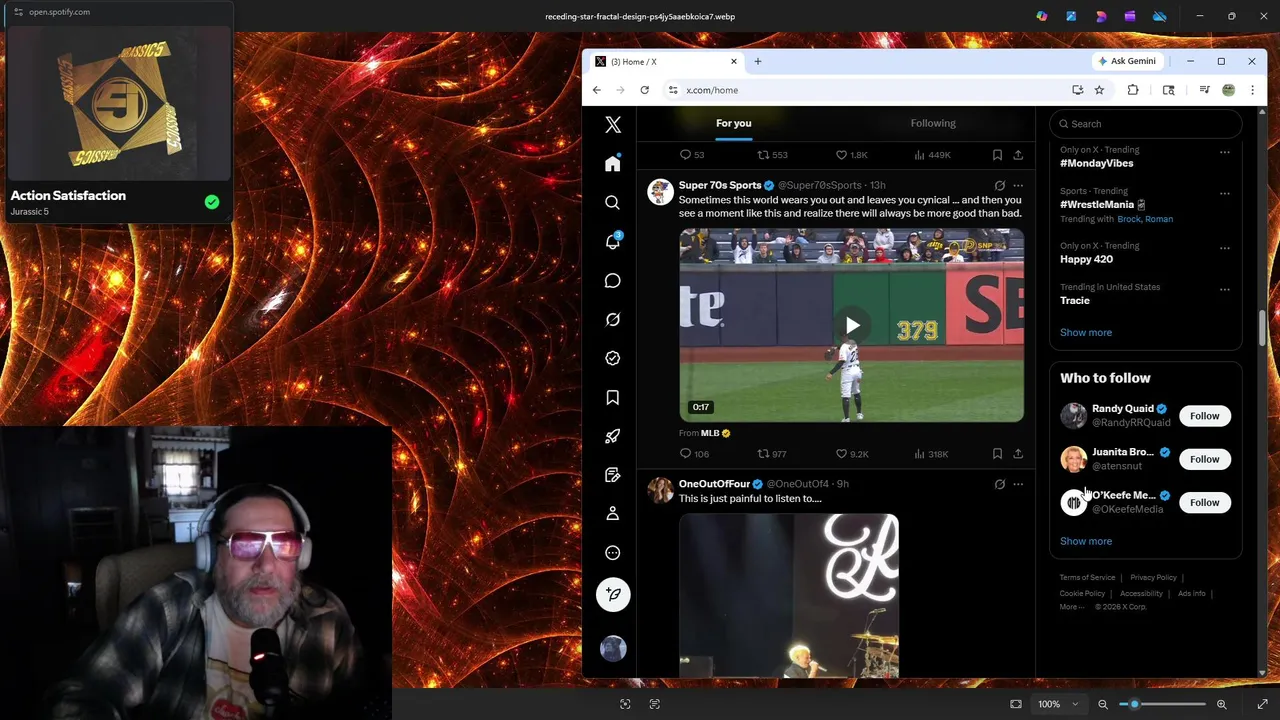Open the verified badge Premium icon in sidebar

click(x=613, y=358)
